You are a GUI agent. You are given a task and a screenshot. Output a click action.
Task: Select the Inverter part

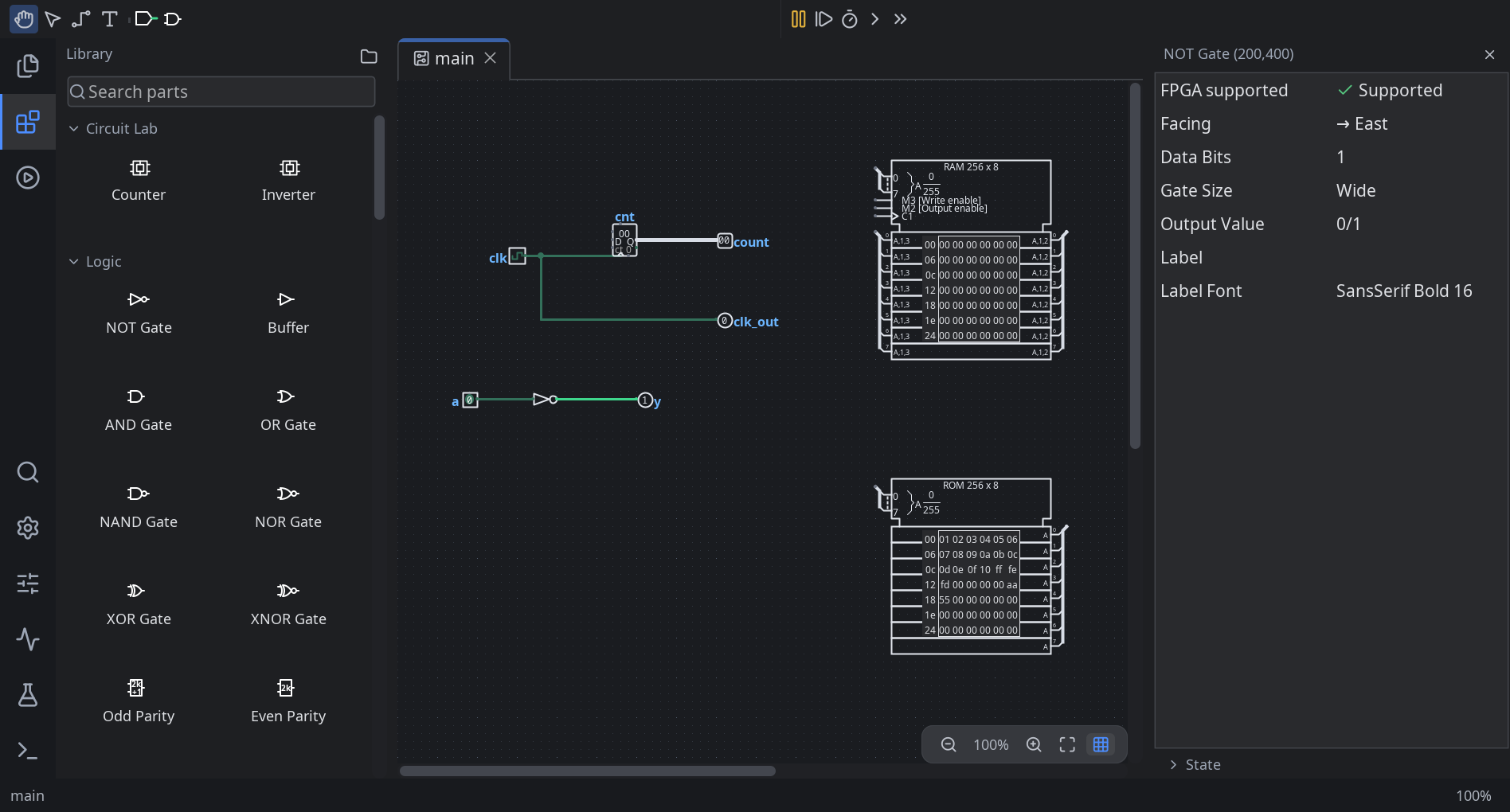tap(288, 181)
